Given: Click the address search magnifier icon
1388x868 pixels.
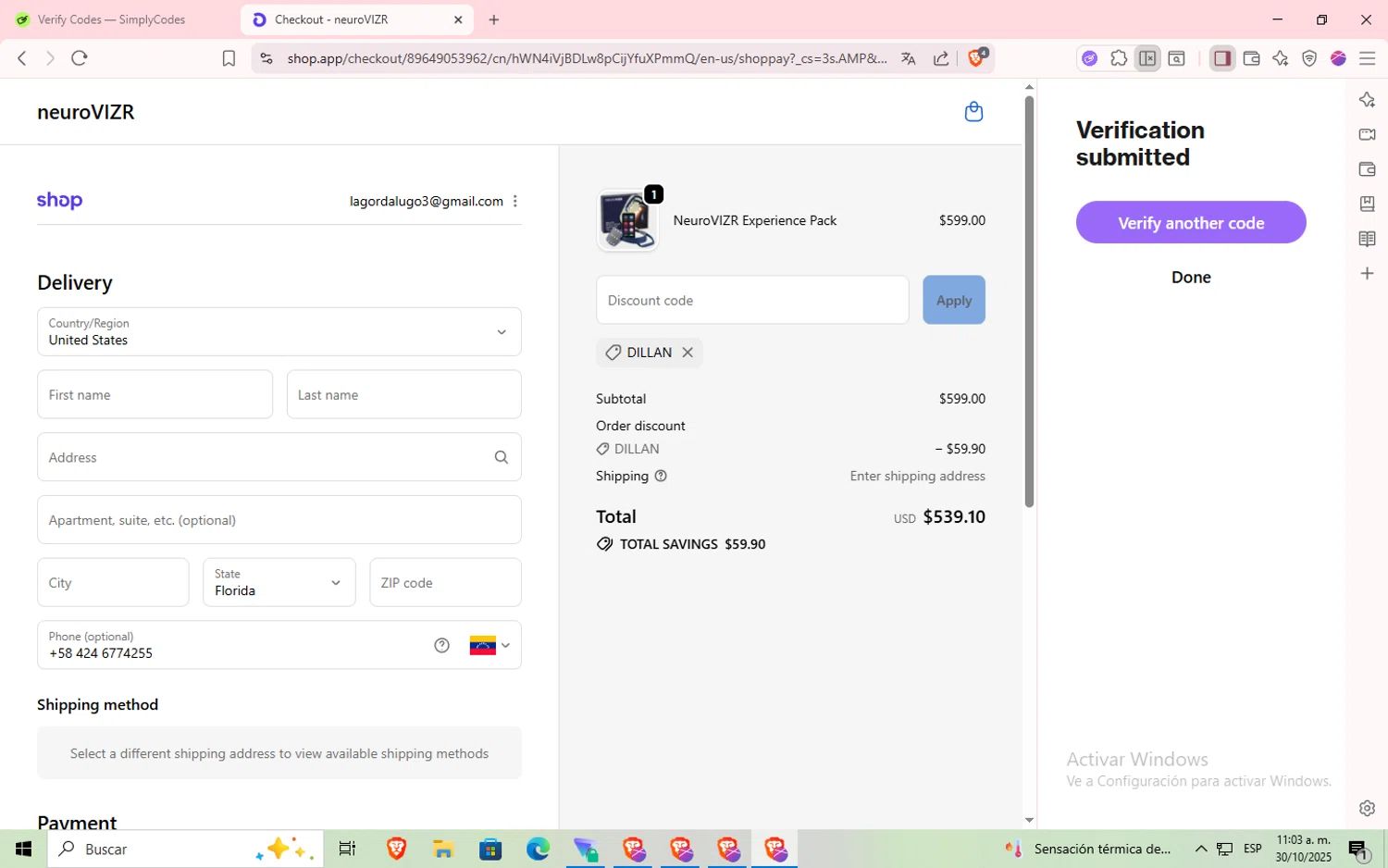Looking at the screenshot, I should coord(502,457).
